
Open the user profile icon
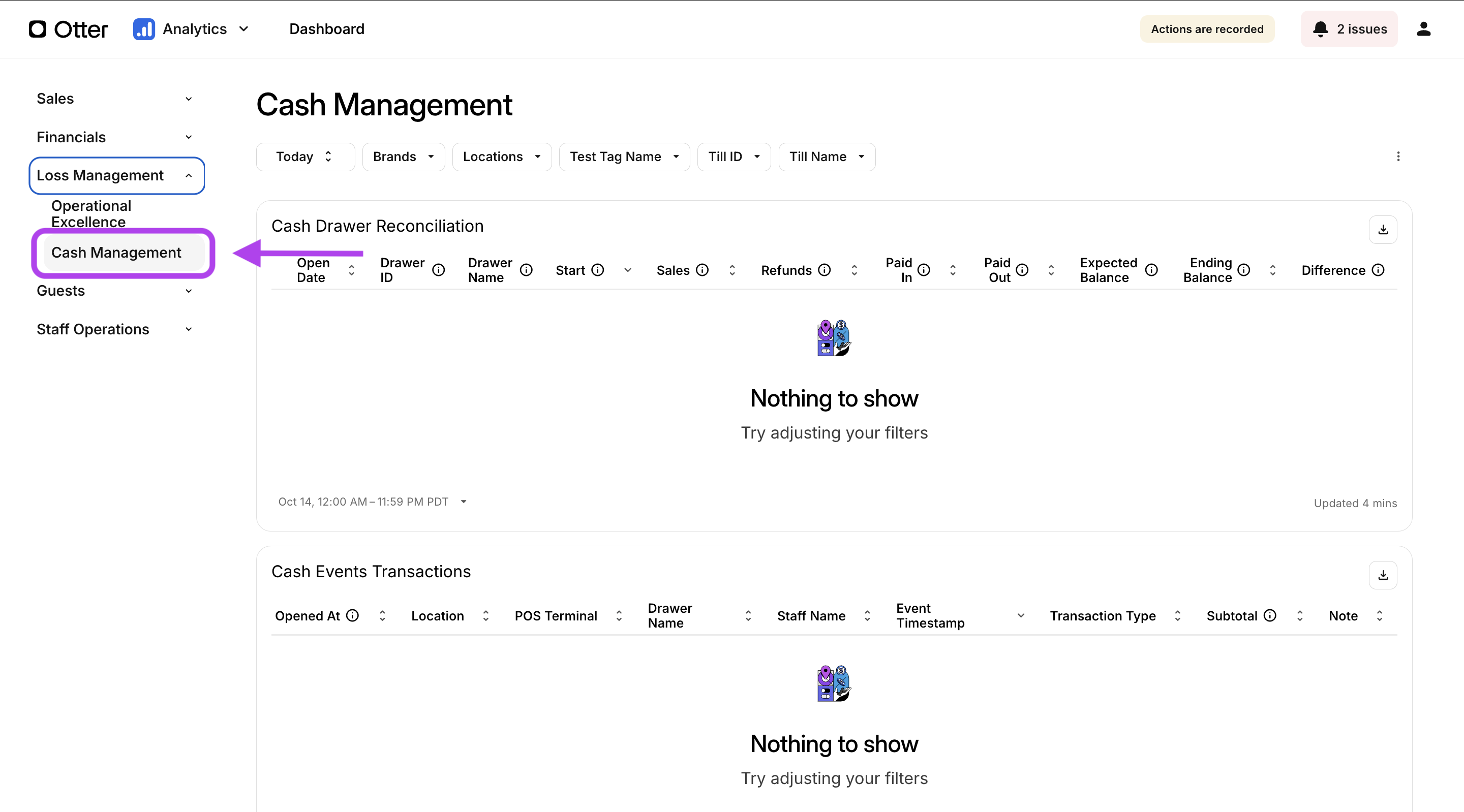1423,29
